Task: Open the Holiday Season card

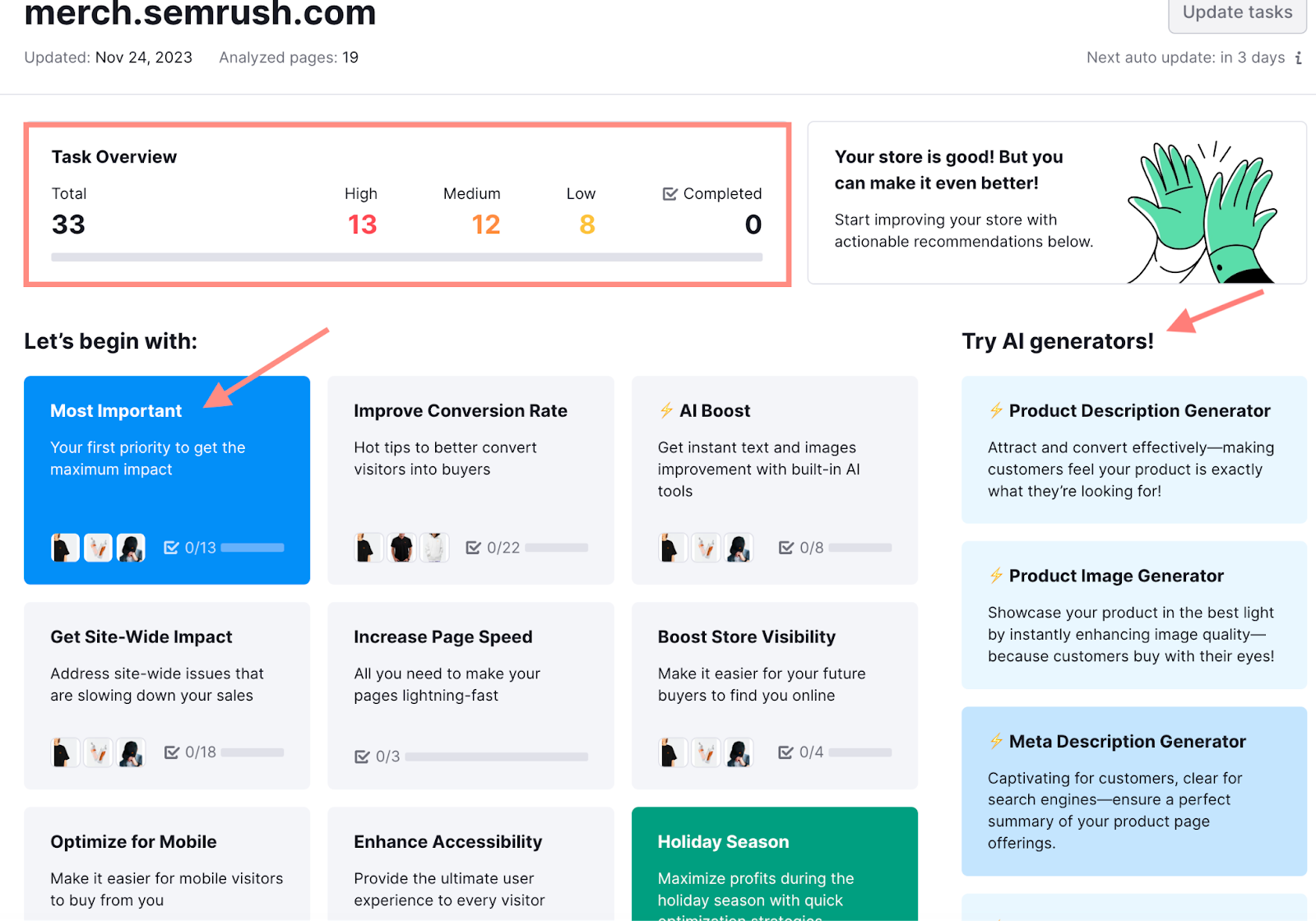Action: (x=774, y=863)
